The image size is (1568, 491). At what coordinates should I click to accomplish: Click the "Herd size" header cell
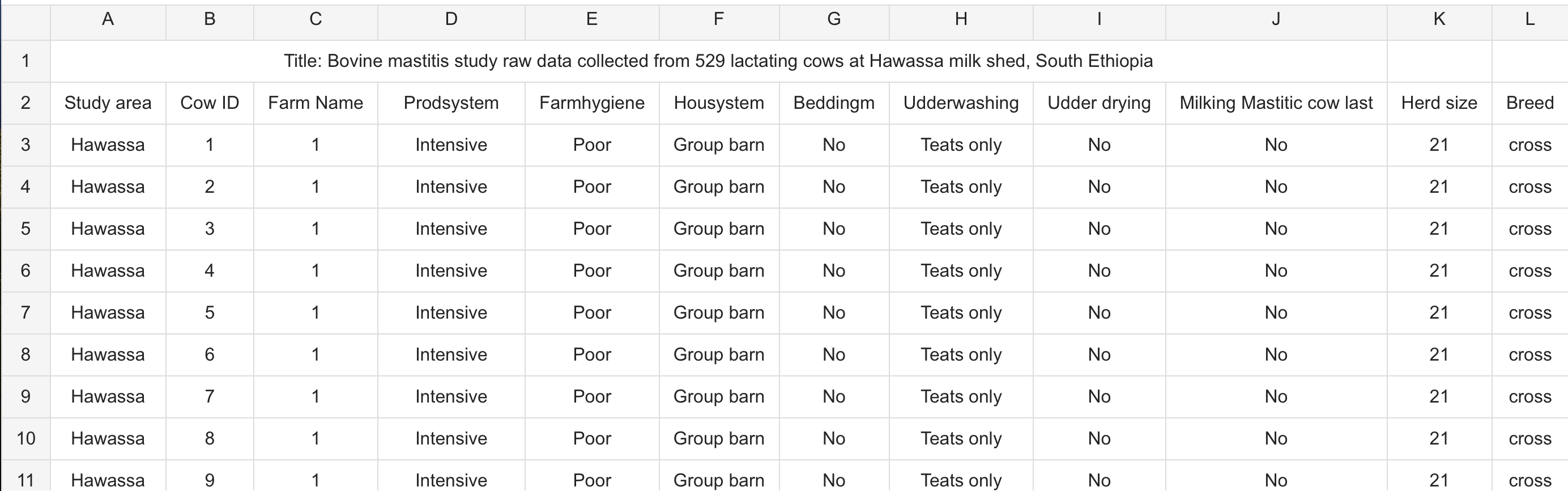pos(1439,103)
